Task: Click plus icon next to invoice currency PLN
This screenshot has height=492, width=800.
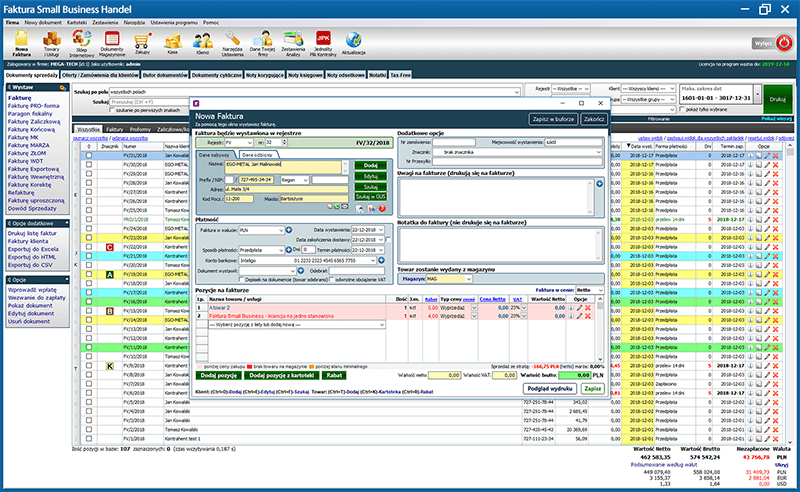Action: (x=289, y=230)
